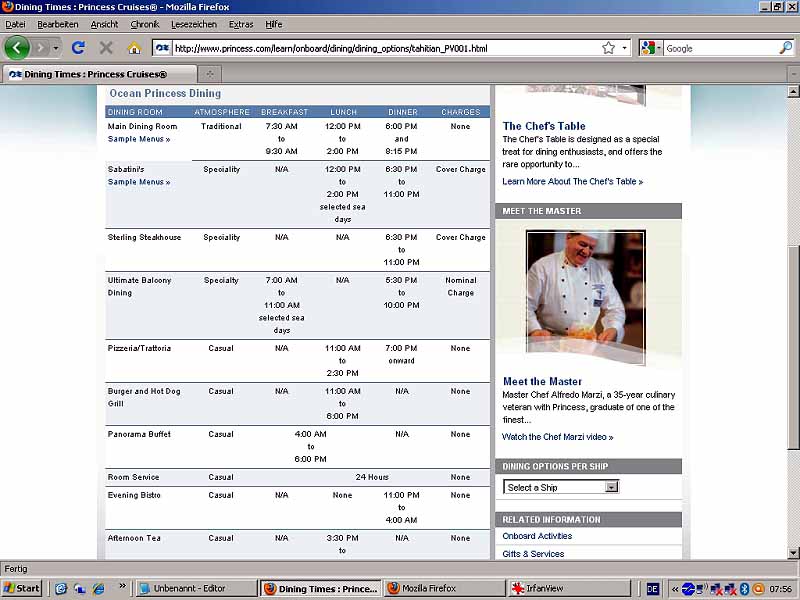Image resolution: width=800 pixels, height=600 pixels.
Task: Click the Pizzeria/Trattoria row name
Action: (139, 348)
